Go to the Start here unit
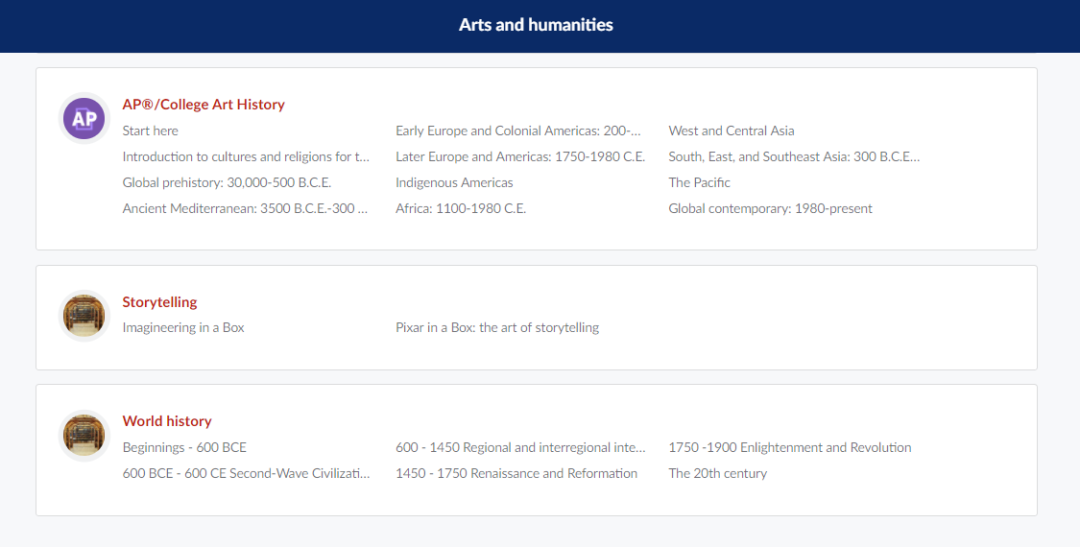The width and height of the screenshot is (1080, 547). [x=150, y=131]
